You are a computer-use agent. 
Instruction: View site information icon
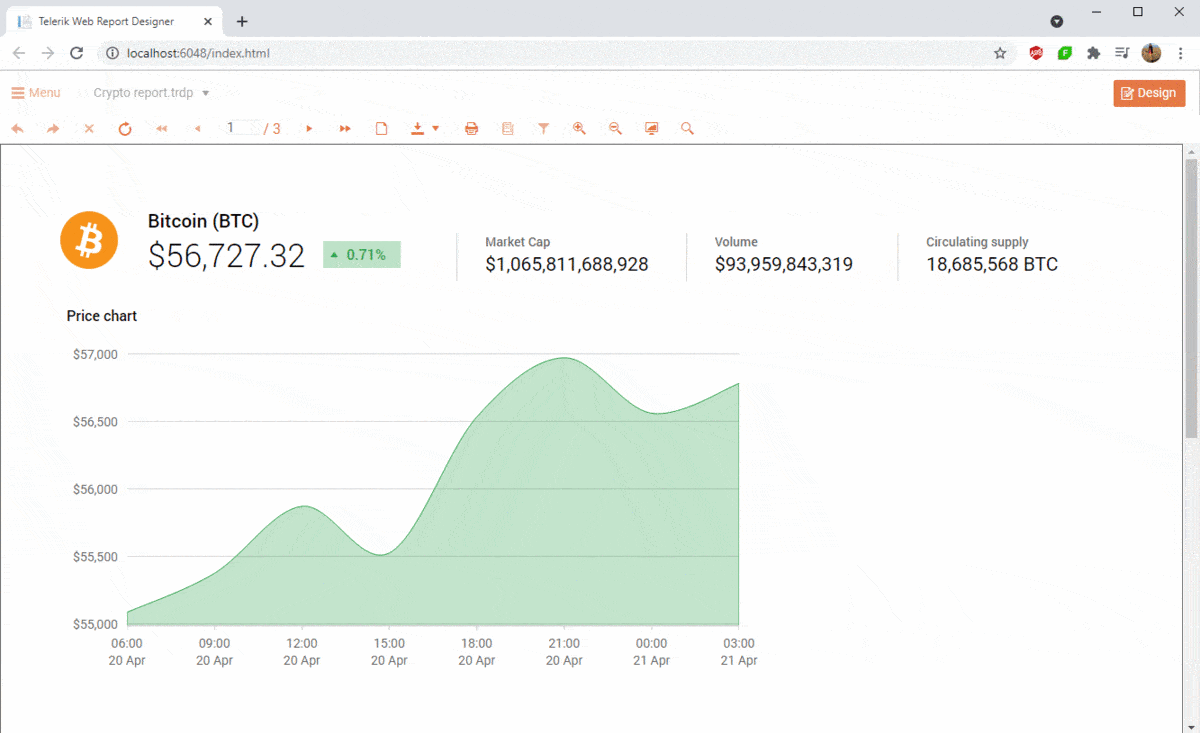(112, 53)
